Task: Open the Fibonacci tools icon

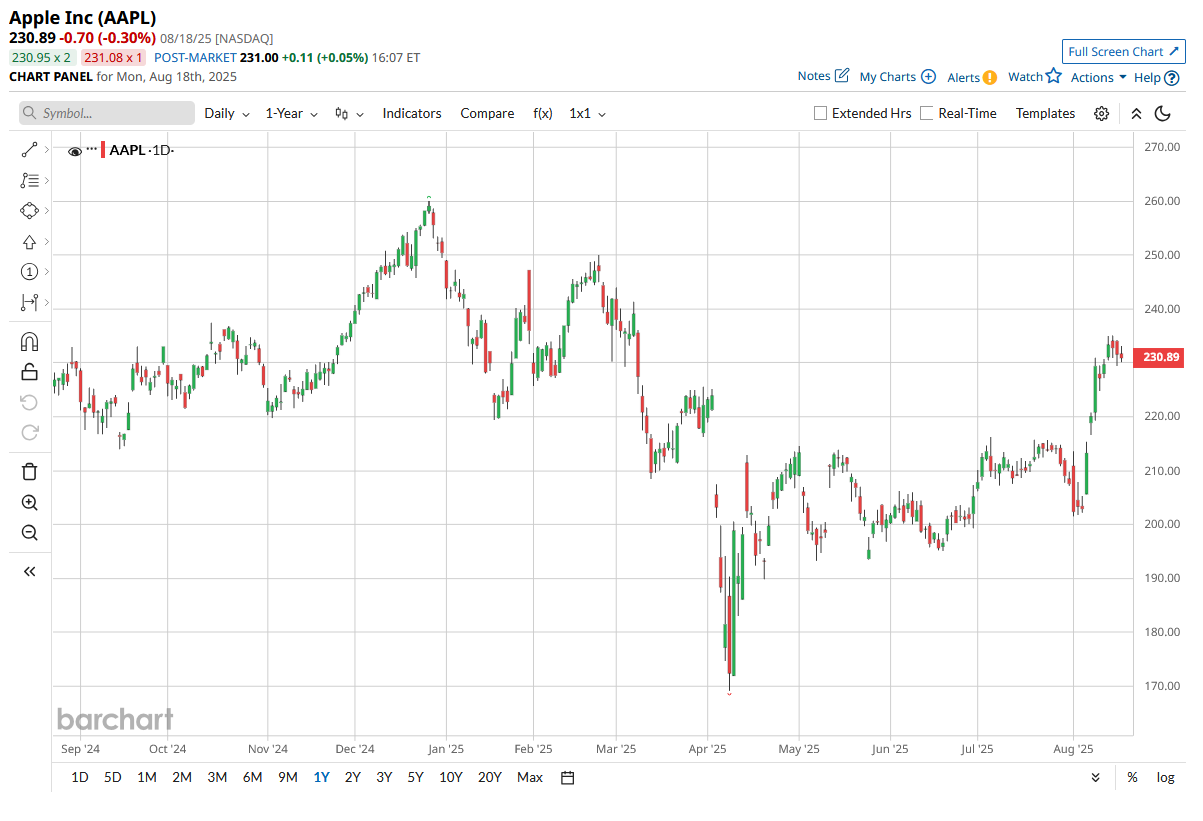Action: (x=29, y=181)
